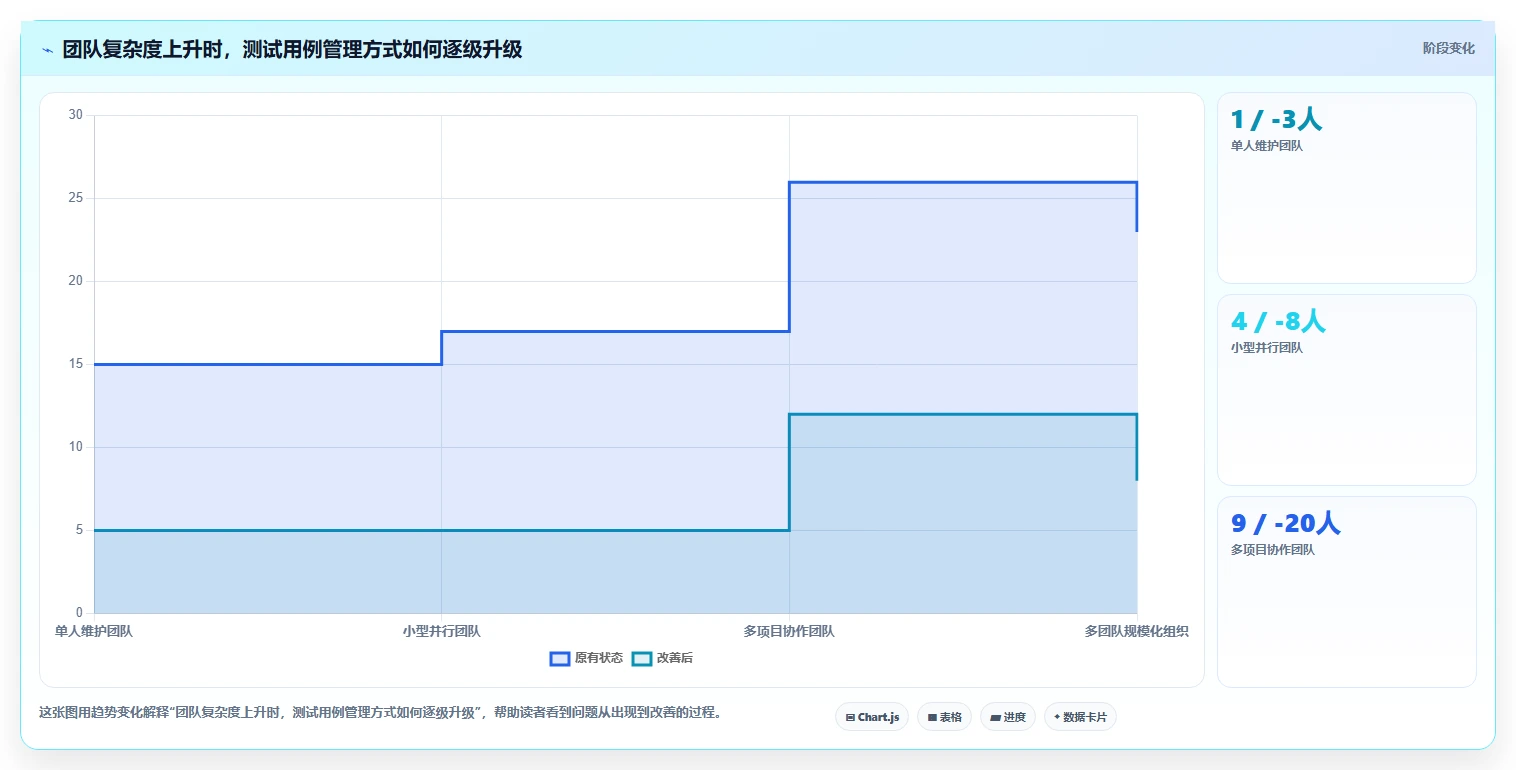Click the y-axis value 30
Image resolution: width=1516 pixels, height=770 pixels.
[x=76, y=115]
